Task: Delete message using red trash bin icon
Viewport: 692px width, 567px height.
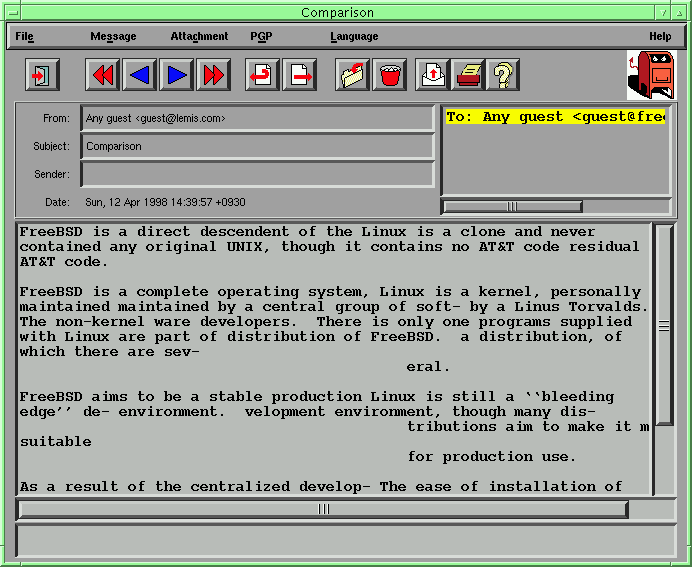Action: tap(389, 75)
